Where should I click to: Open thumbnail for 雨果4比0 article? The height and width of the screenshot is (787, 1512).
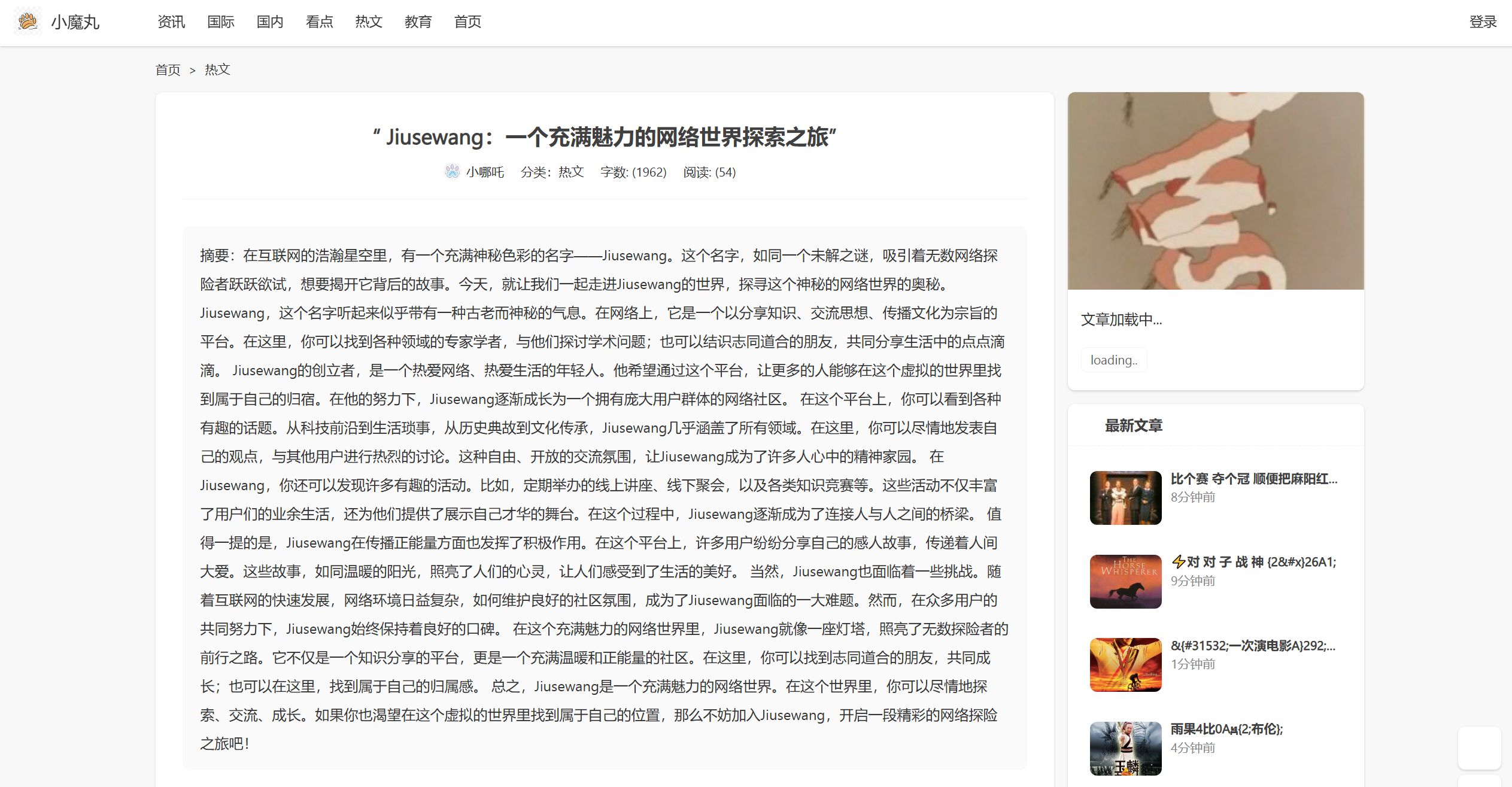1126,749
